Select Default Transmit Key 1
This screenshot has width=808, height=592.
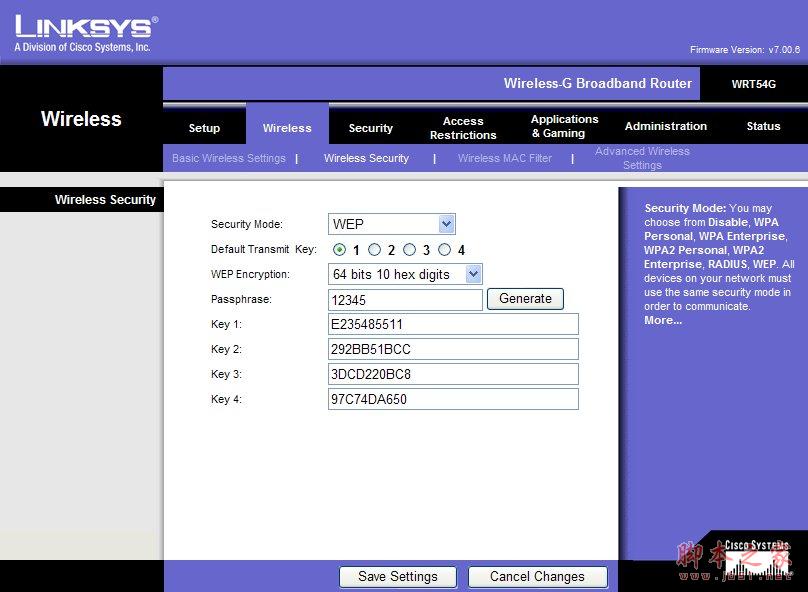(x=339, y=250)
